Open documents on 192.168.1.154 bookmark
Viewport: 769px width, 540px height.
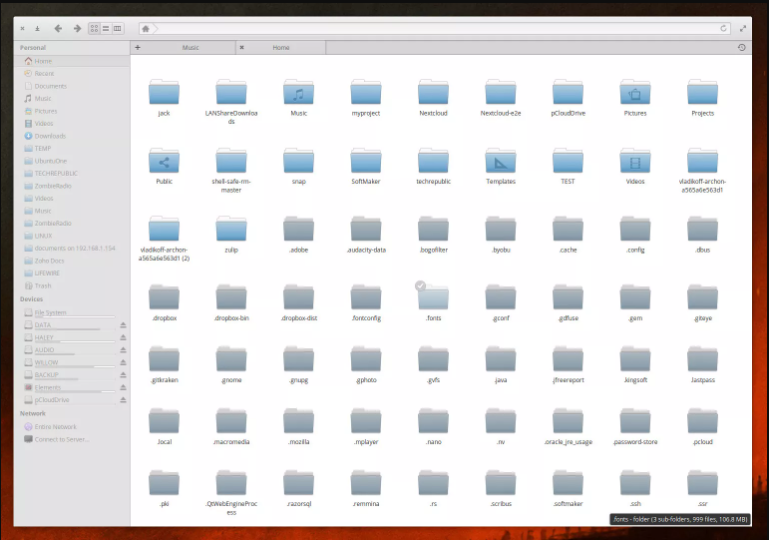pyautogui.click(x=72, y=248)
